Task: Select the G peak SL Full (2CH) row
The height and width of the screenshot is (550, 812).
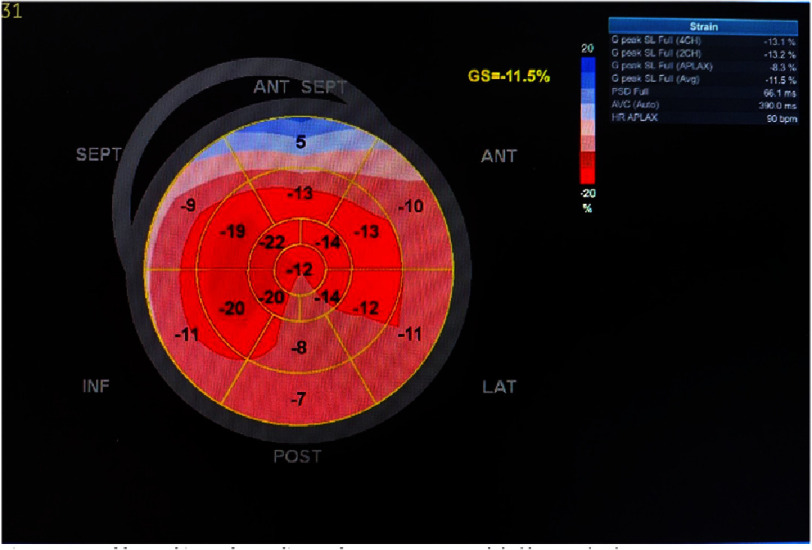Action: (703, 54)
